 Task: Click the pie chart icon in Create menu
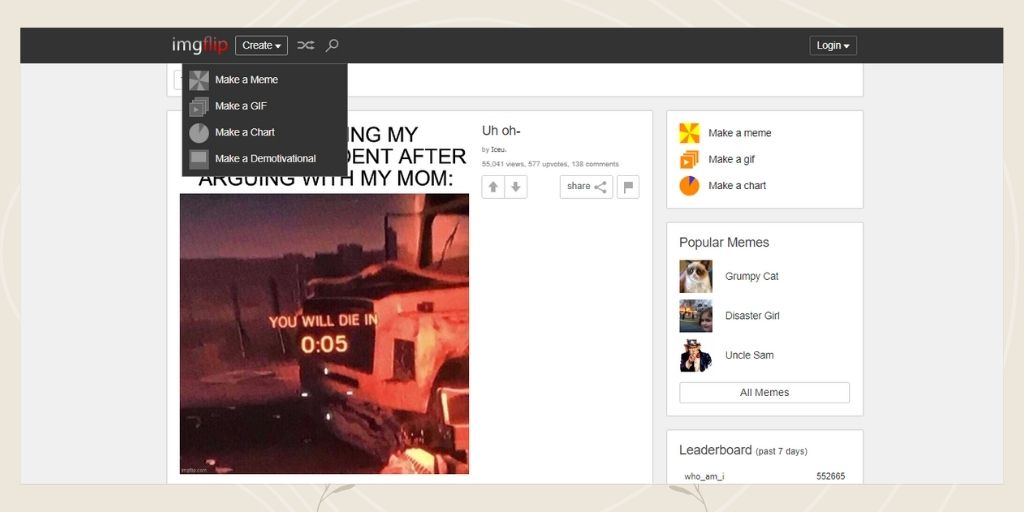click(199, 133)
